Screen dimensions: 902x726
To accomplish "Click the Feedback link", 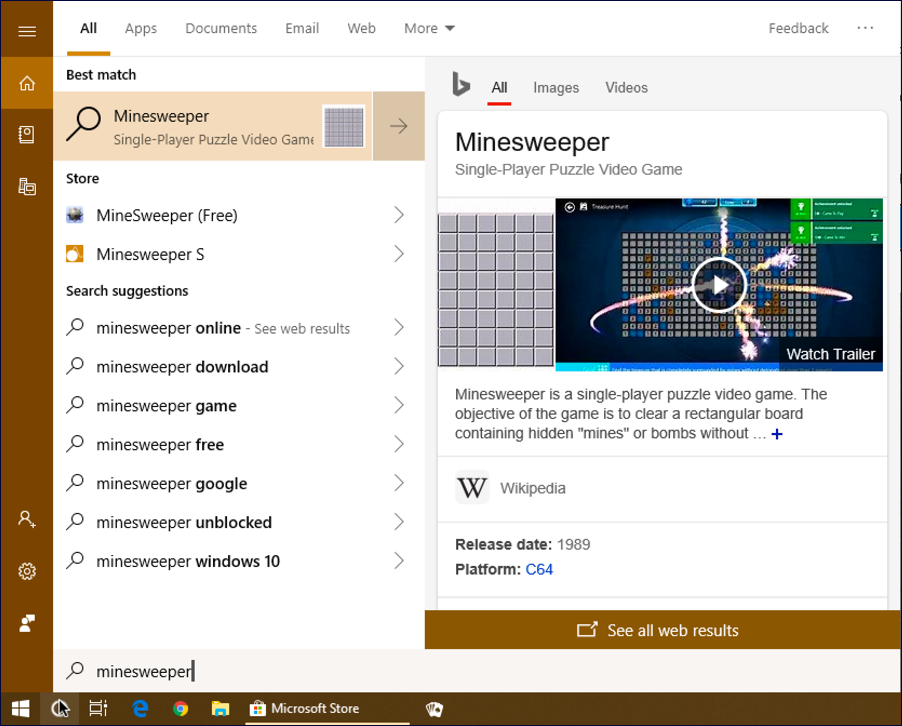I will (798, 28).
